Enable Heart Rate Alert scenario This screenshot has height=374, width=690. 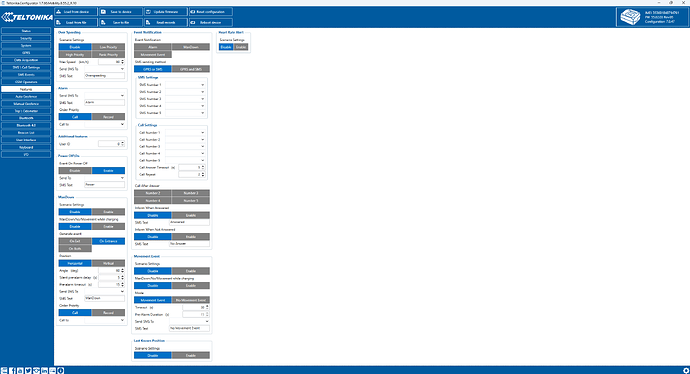[x=241, y=47]
